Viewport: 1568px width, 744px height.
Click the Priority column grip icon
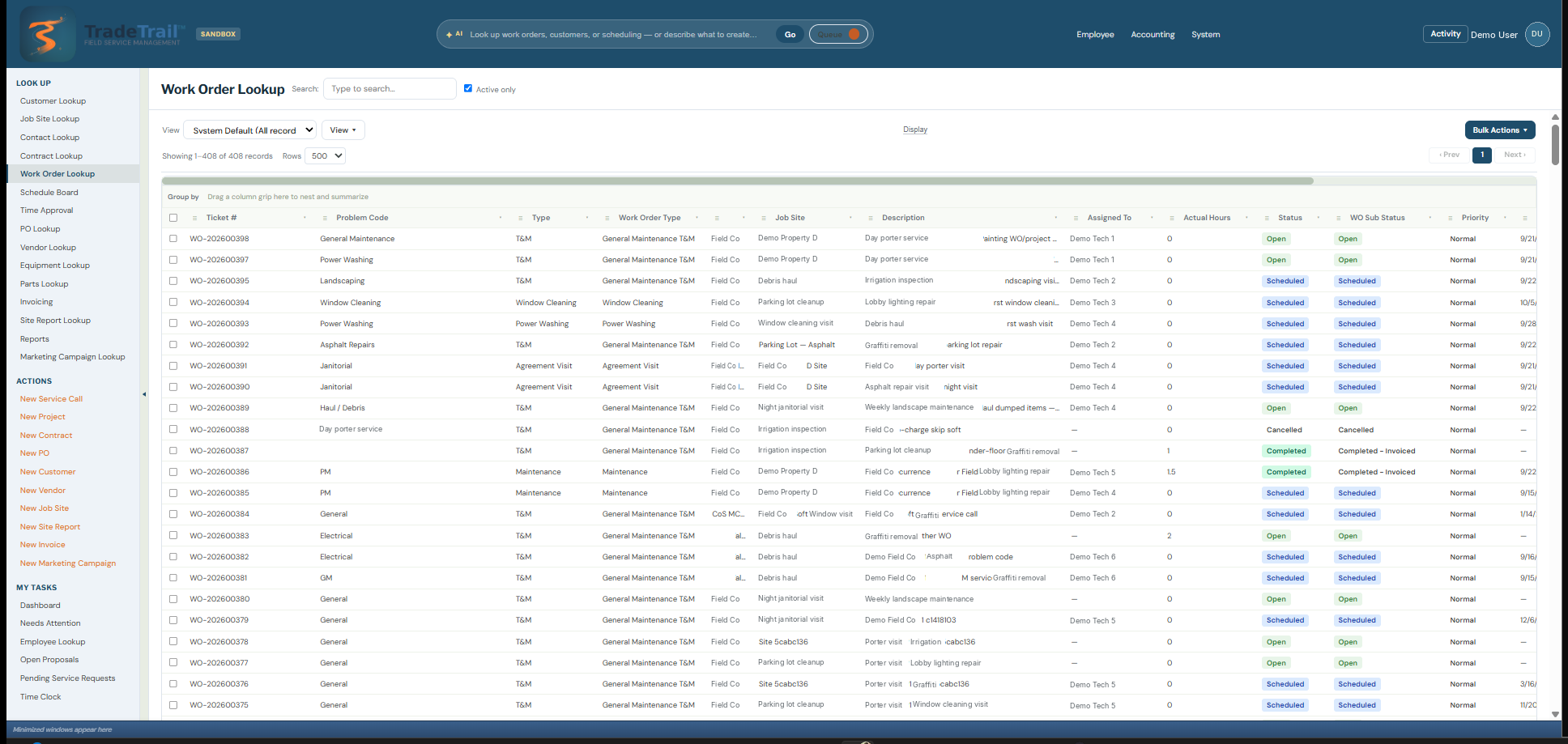tap(1451, 218)
